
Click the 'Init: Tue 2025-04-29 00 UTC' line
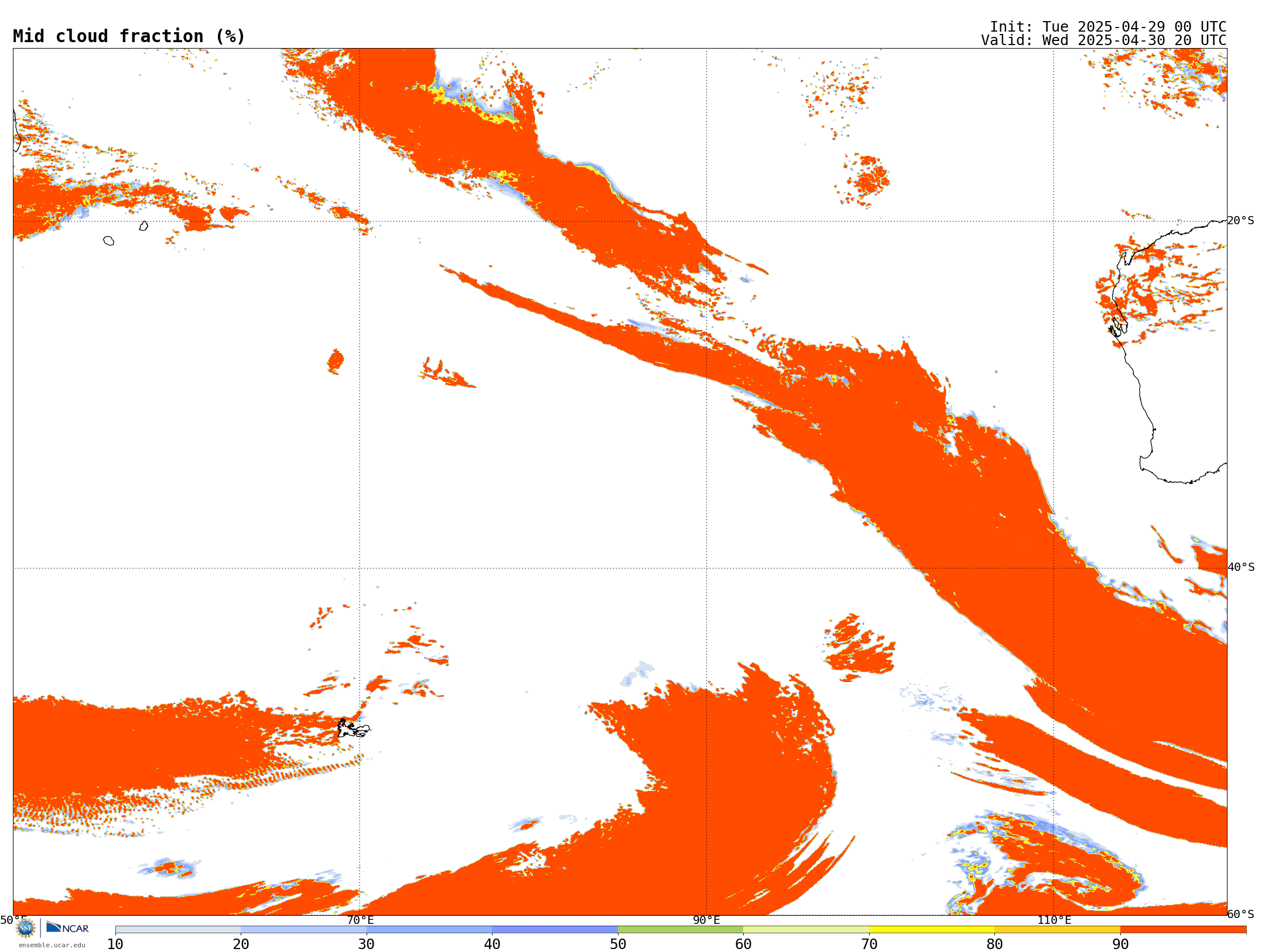coord(1108,27)
